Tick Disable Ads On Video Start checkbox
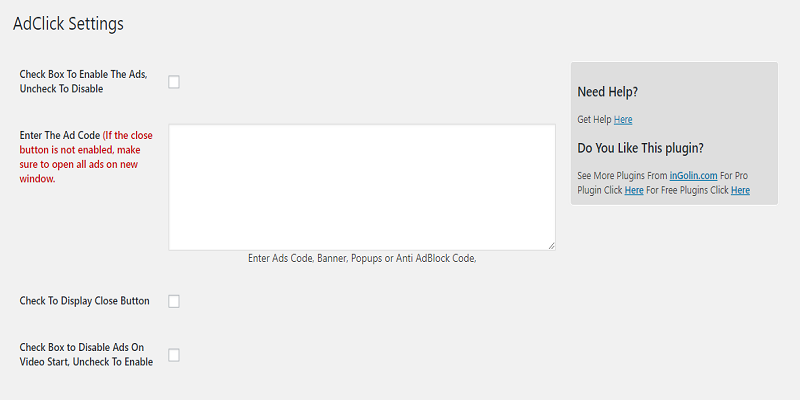The image size is (800, 400). coord(174,355)
